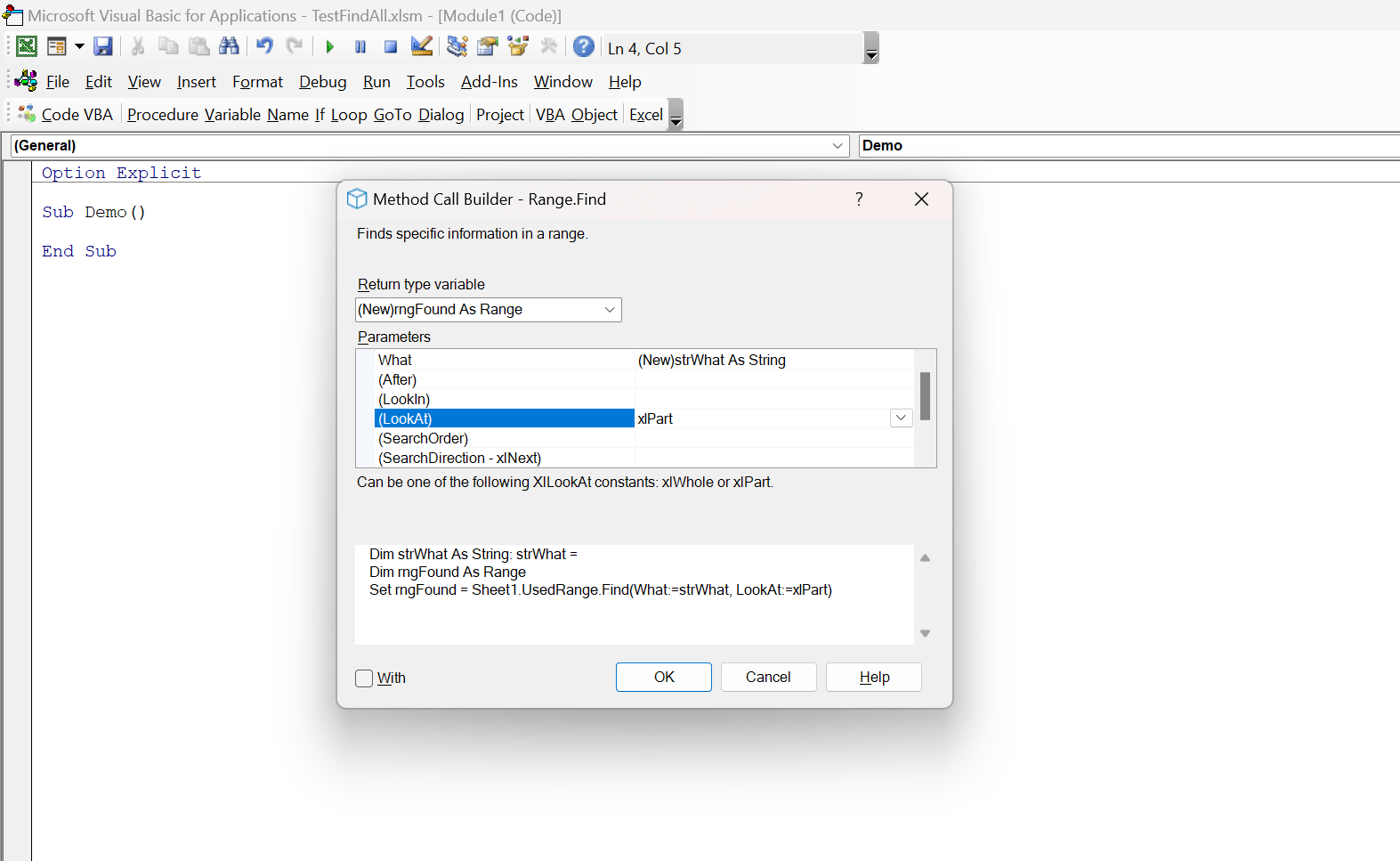
Task: Open the Procedure toolbar menu
Action: [x=163, y=115]
